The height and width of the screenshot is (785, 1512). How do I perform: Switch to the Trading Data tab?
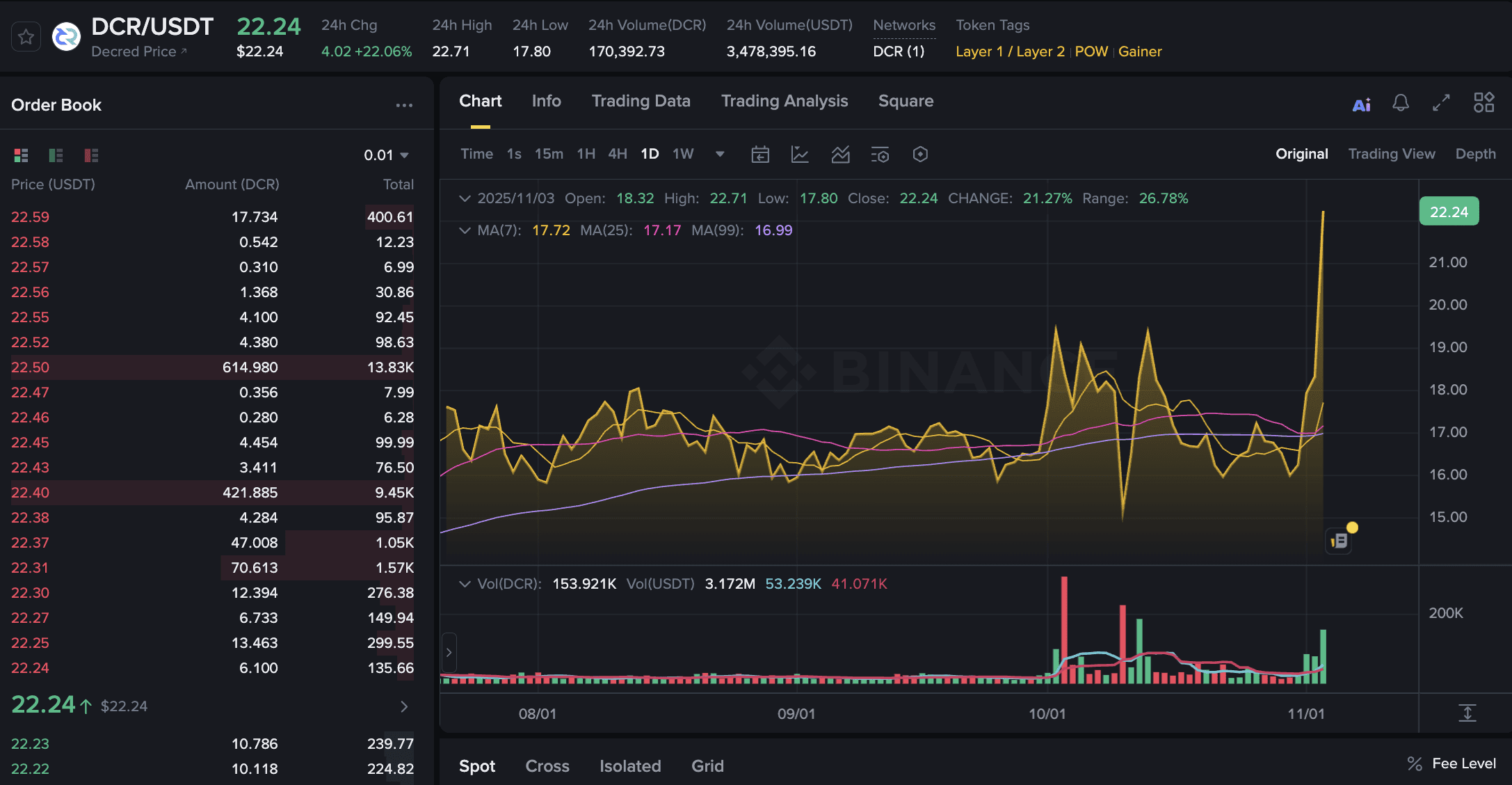[641, 101]
